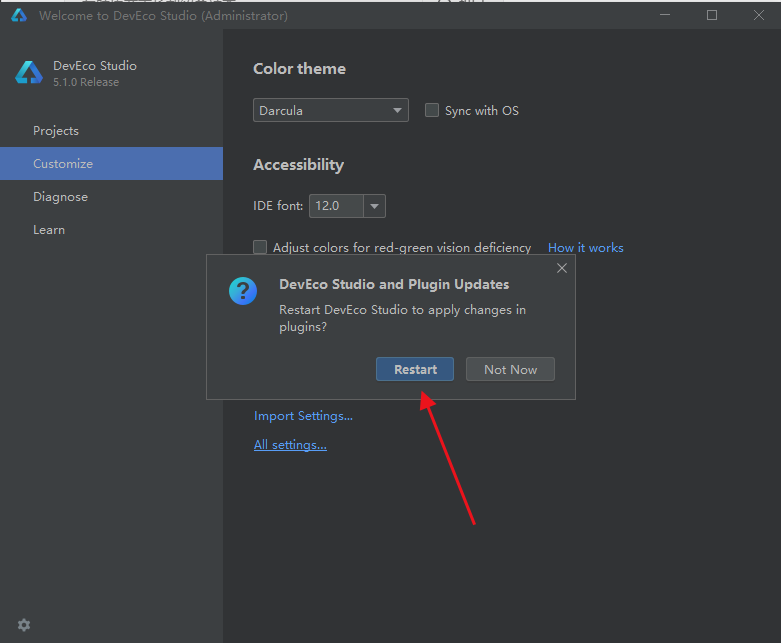Close the DevEco Studio welcome window
The width and height of the screenshot is (781, 643).
(757, 15)
